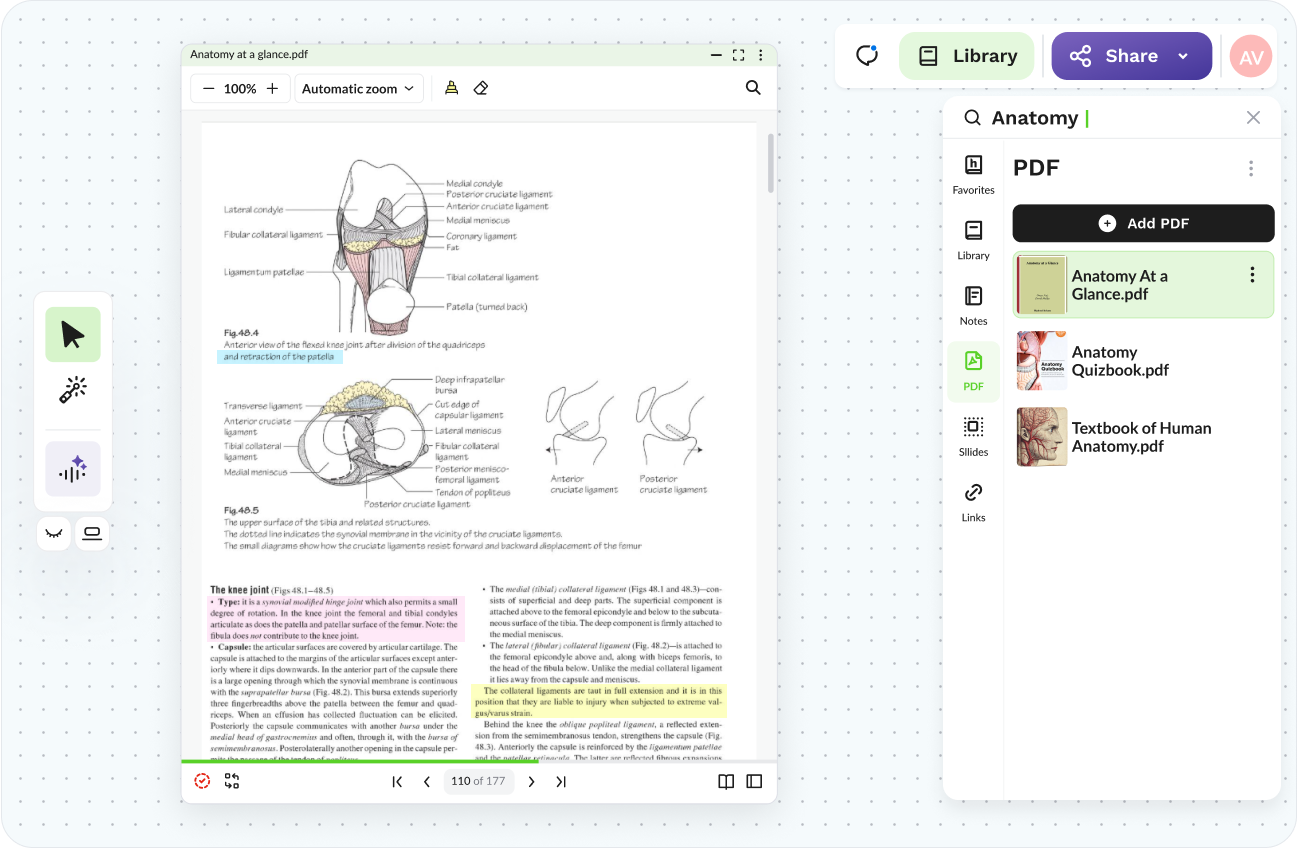This screenshot has height=848, width=1297.
Task: Click the 'Anatomy at a glance.pdf' window title
Action: 249,55
